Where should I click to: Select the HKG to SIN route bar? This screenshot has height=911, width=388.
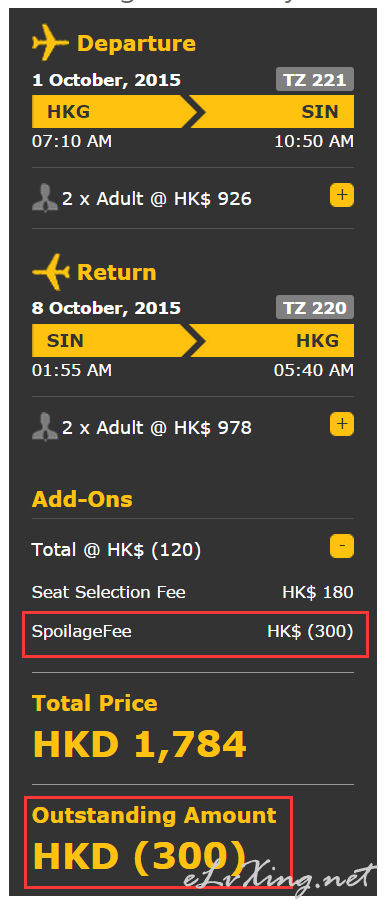pos(193,112)
